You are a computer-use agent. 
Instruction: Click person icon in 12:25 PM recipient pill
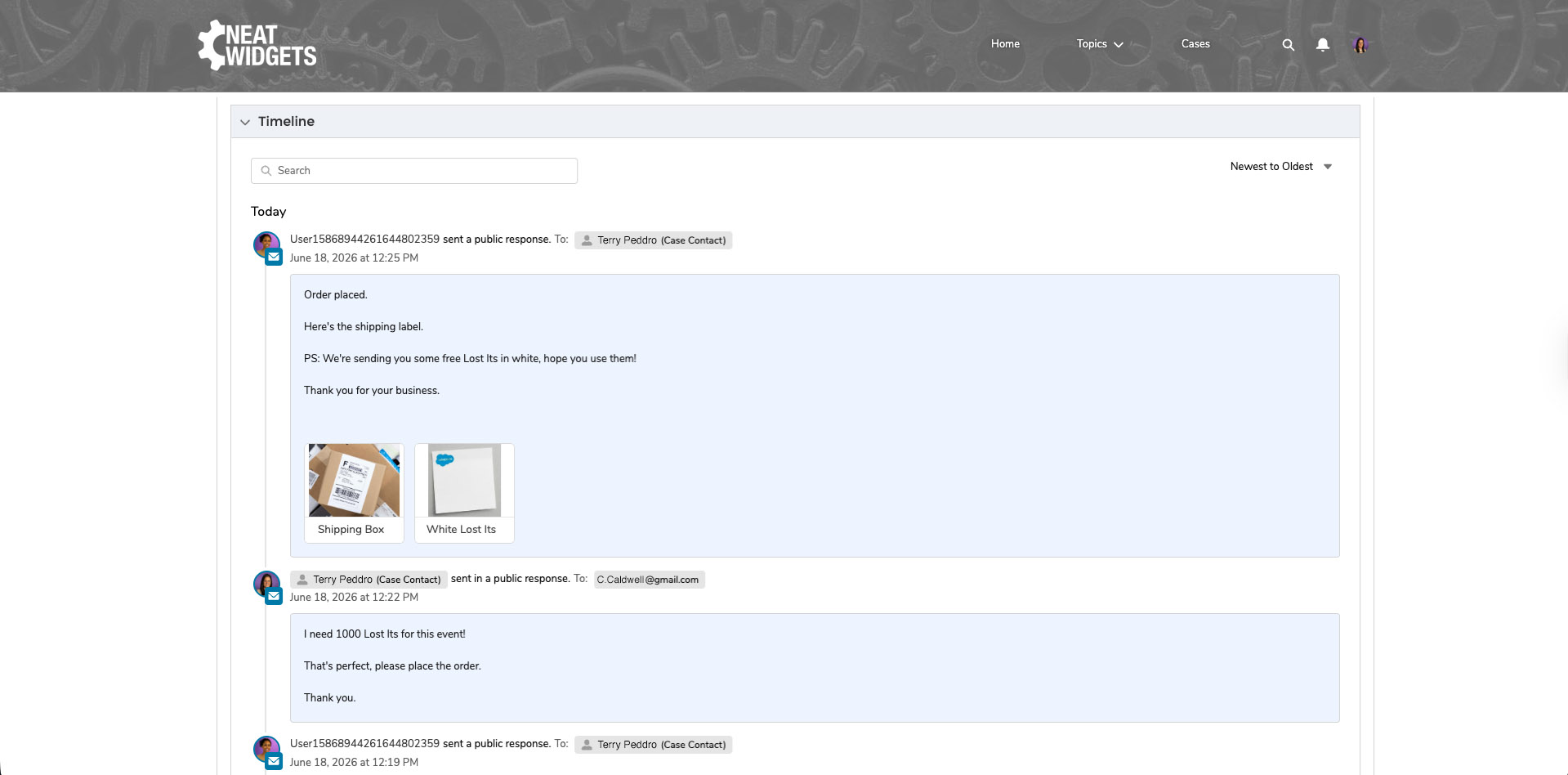click(x=587, y=240)
